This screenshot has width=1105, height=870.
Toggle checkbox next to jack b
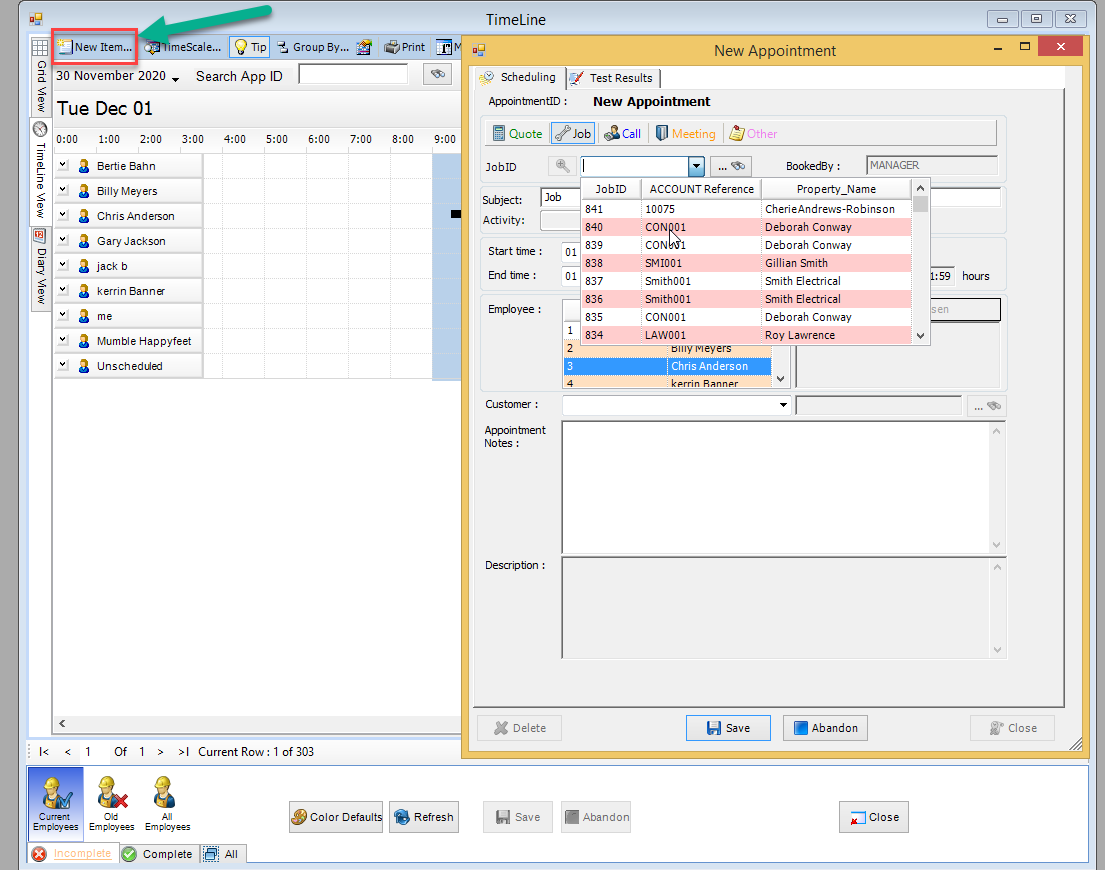pyautogui.click(x=63, y=265)
